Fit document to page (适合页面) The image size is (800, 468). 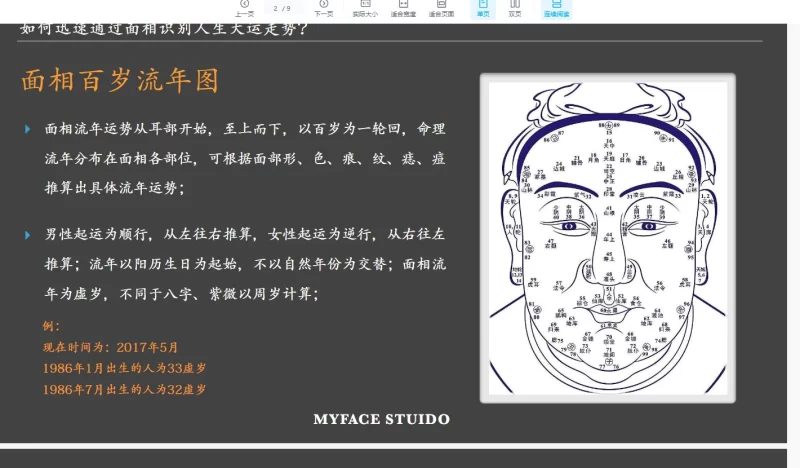click(x=441, y=8)
